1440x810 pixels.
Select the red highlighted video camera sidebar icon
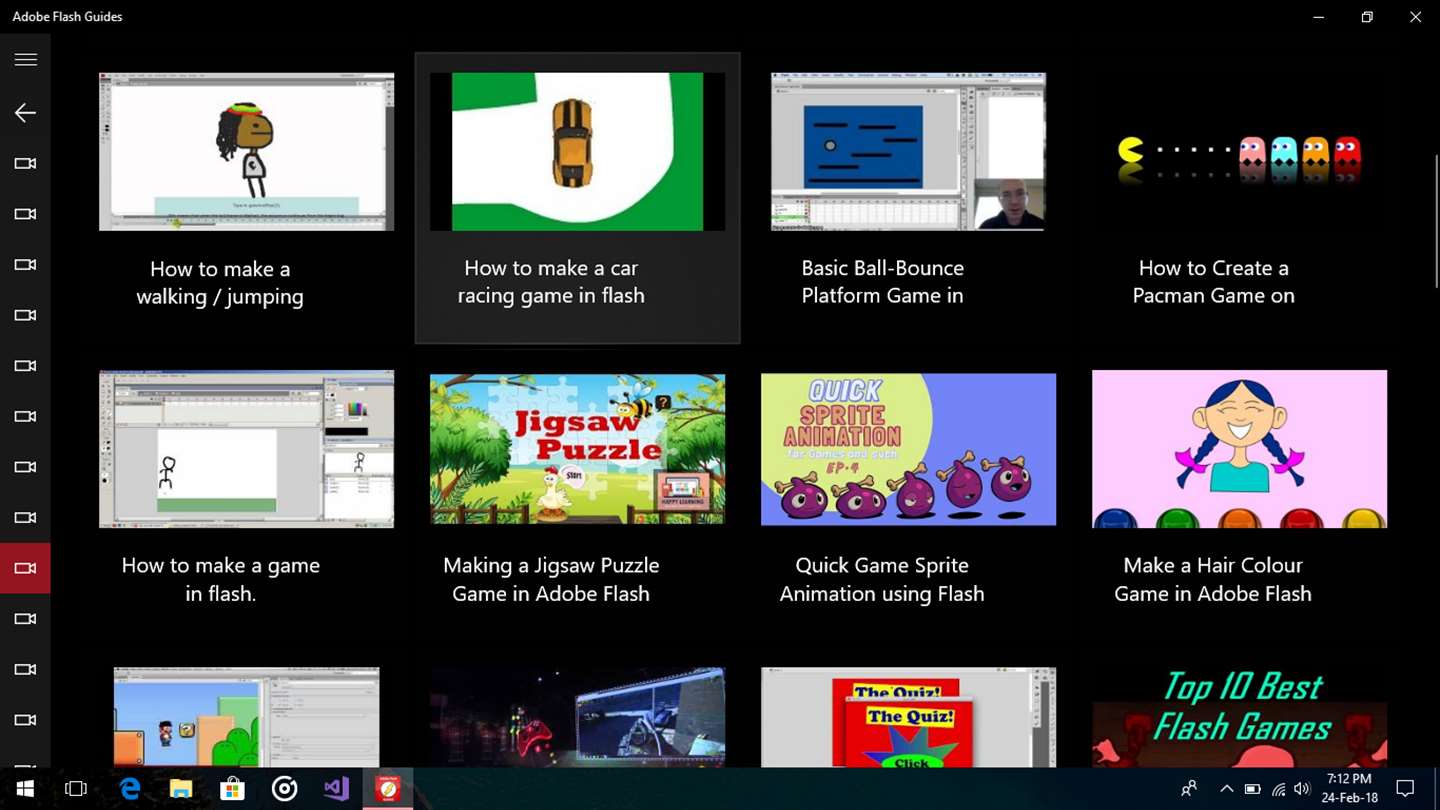(x=25, y=568)
